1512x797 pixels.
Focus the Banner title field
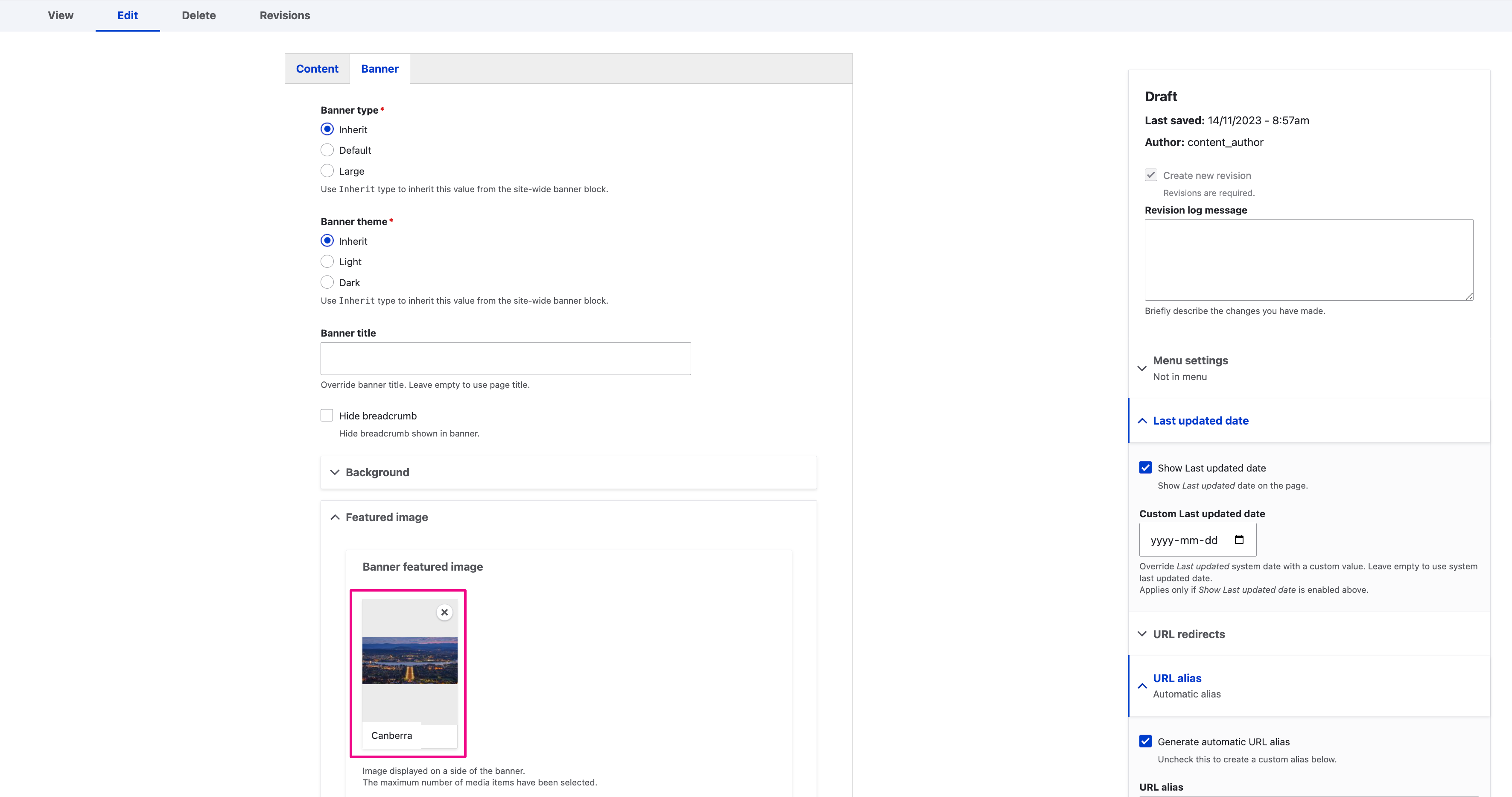(505, 359)
